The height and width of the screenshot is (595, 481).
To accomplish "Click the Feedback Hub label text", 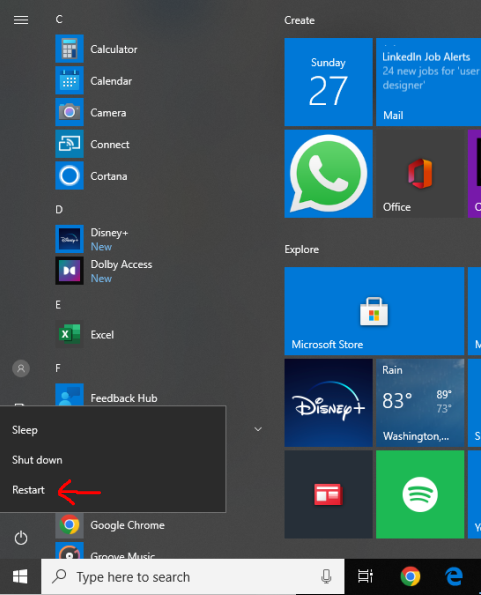I will pyautogui.click(x=124, y=398).
